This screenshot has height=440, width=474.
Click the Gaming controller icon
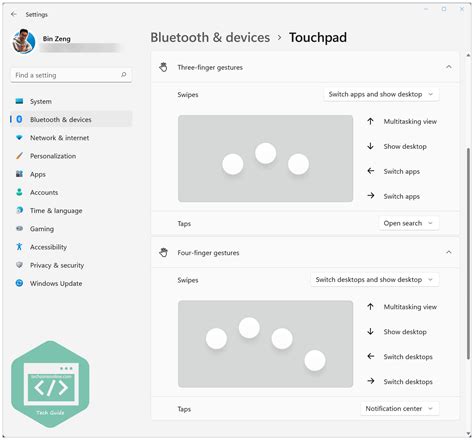click(19, 228)
